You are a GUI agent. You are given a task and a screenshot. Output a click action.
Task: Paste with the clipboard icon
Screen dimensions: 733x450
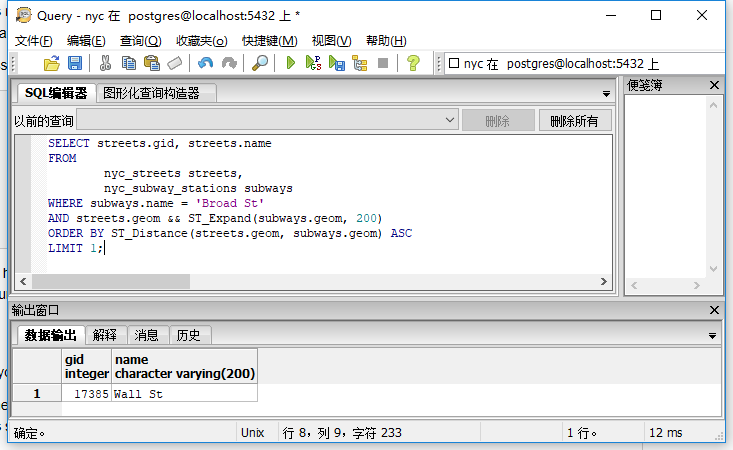click(x=151, y=63)
